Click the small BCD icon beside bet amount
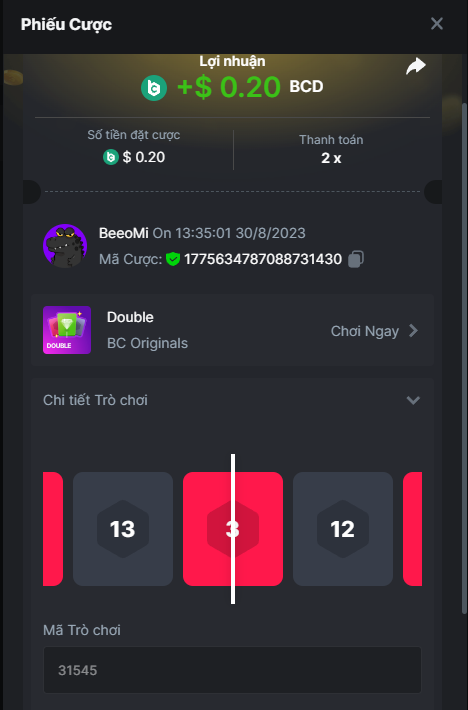The width and height of the screenshot is (468, 710). 111,157
